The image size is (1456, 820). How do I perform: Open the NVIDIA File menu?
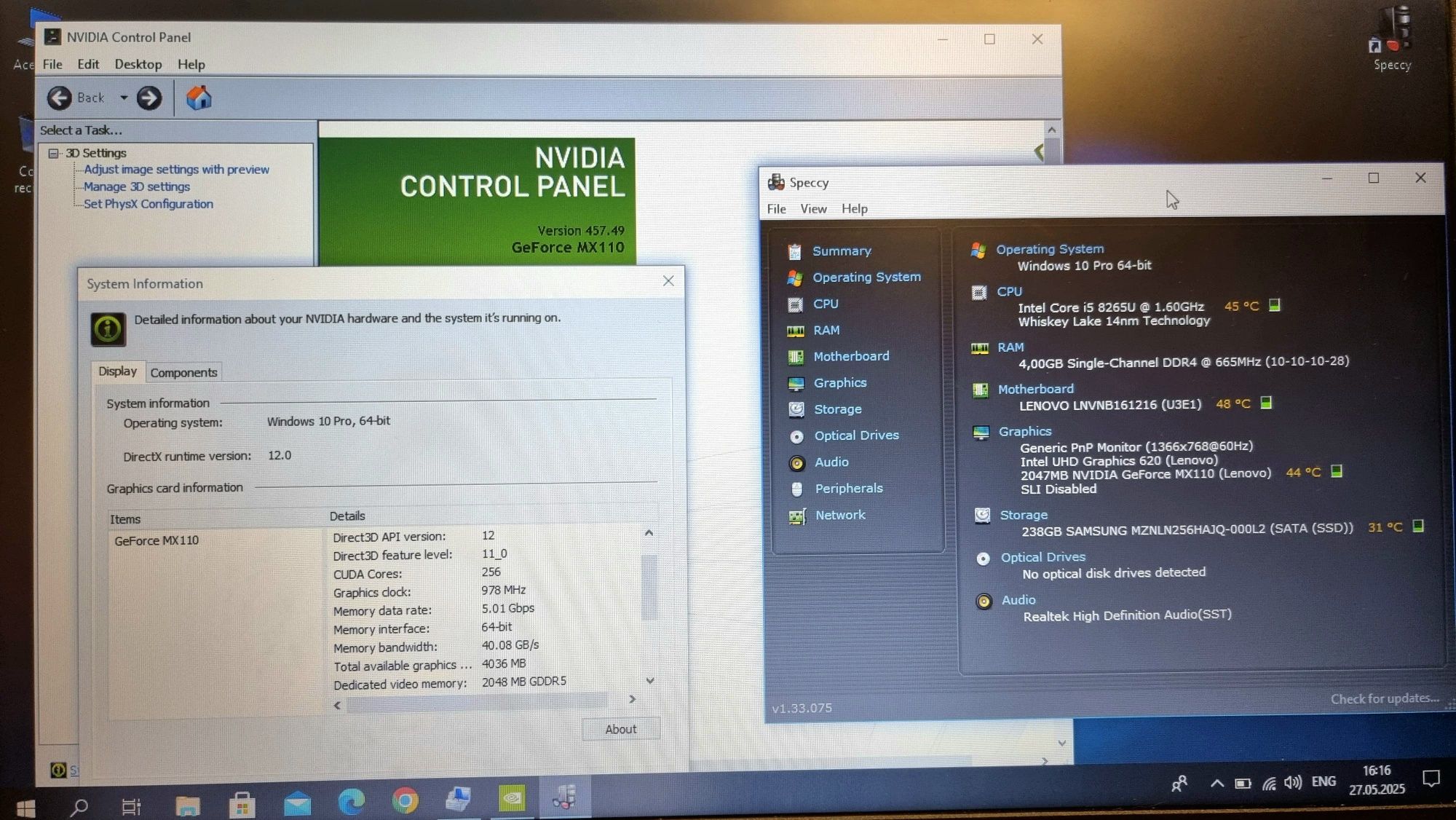pyautogui.click(x=52, y=64)
